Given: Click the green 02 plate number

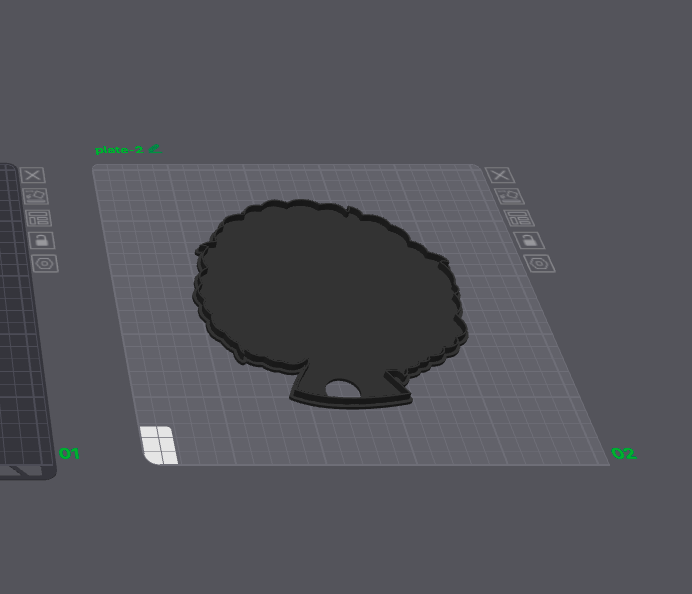Looking at the screenshot, I should [624, 453].
